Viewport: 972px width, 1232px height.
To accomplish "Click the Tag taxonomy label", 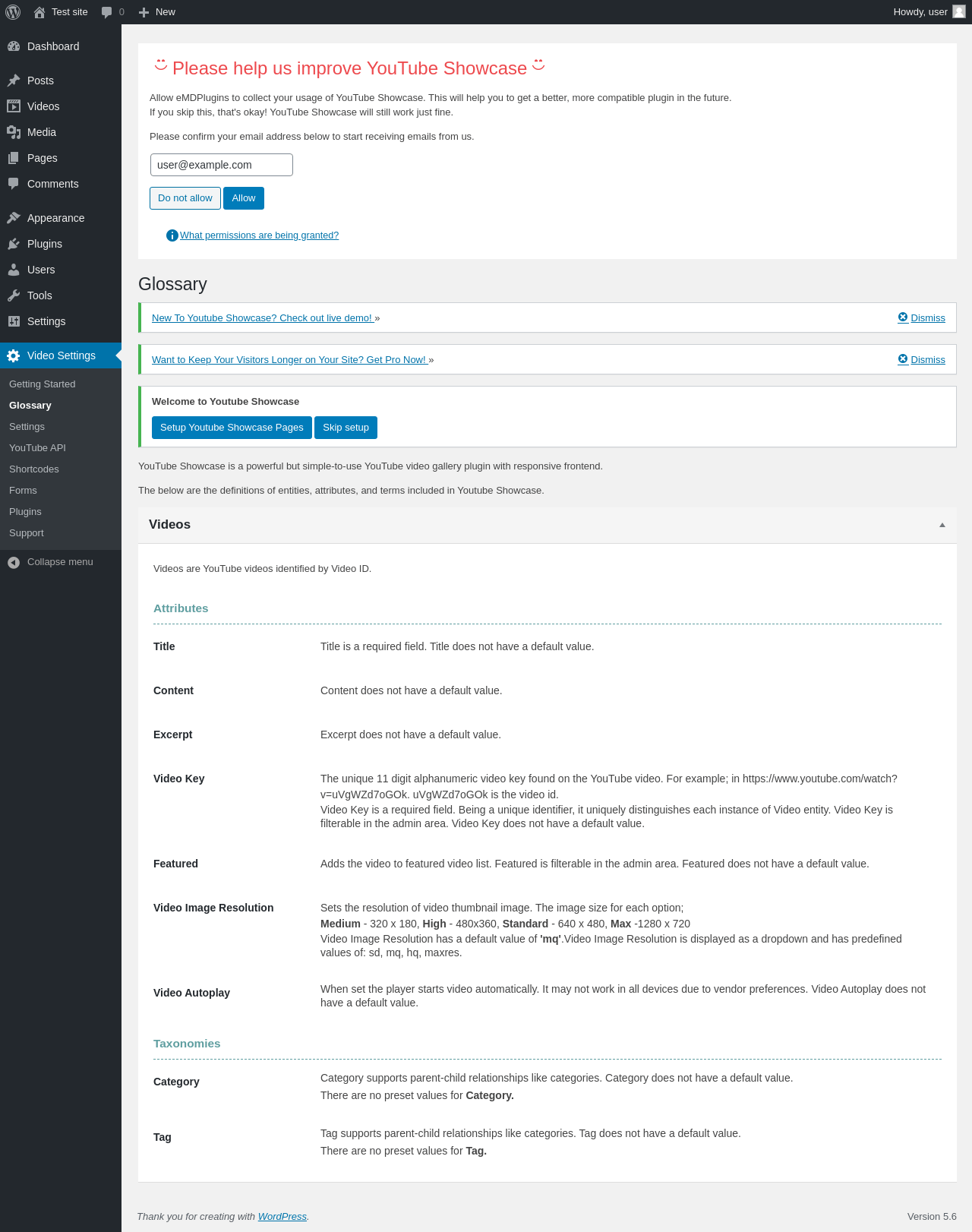I will pos(162,1137).
